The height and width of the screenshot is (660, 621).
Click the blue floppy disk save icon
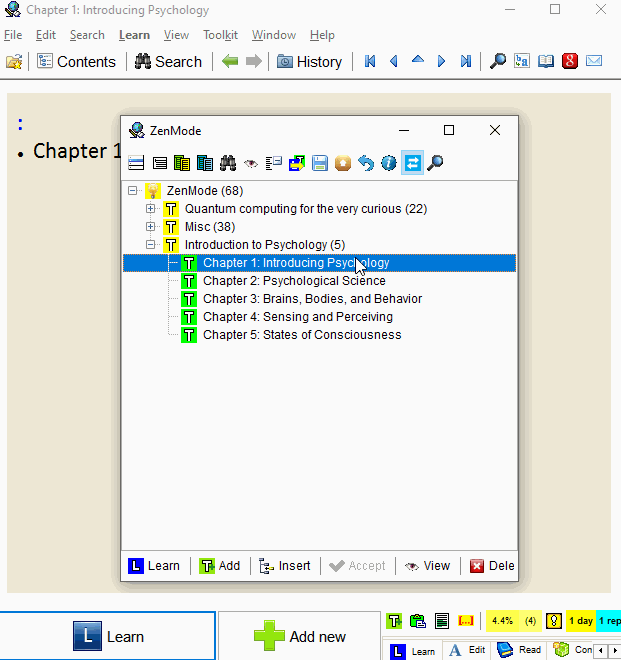(x=320, y=163)
